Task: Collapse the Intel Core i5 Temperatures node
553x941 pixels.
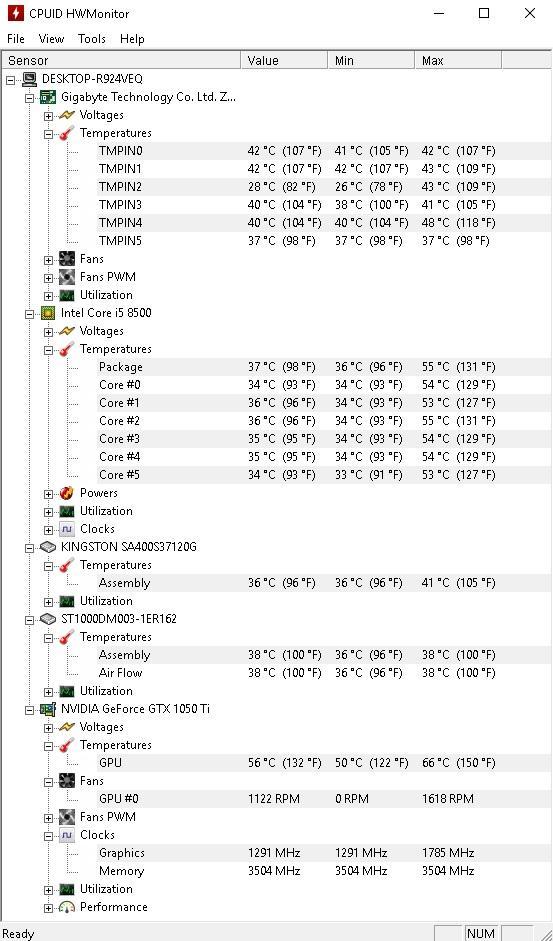Action: (49, 349)
